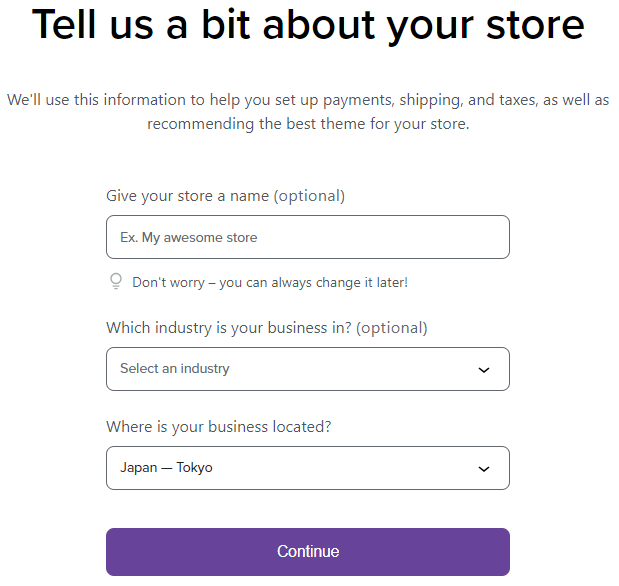Click the word 'Continue' on the button
The image size is (619, 586).
(x=308, y=551)
